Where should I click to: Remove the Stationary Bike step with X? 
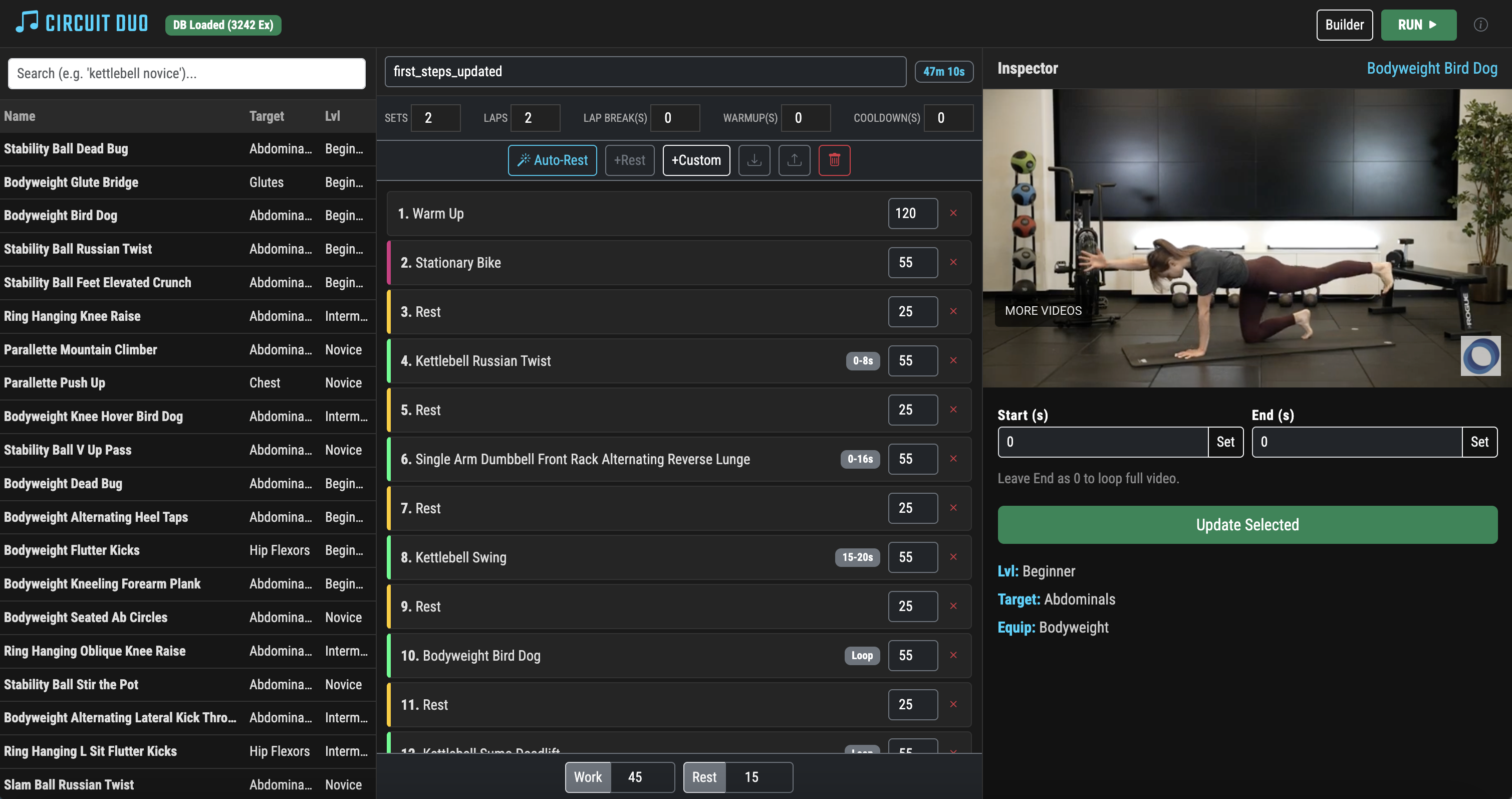point(953,263)
